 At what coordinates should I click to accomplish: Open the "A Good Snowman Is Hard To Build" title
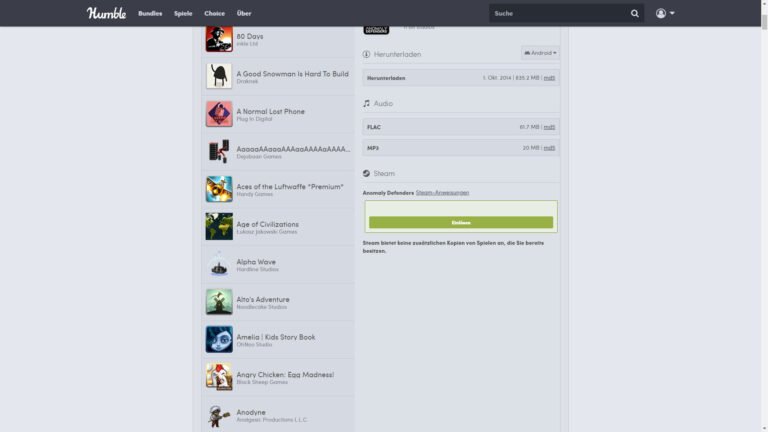pos(292,74)
